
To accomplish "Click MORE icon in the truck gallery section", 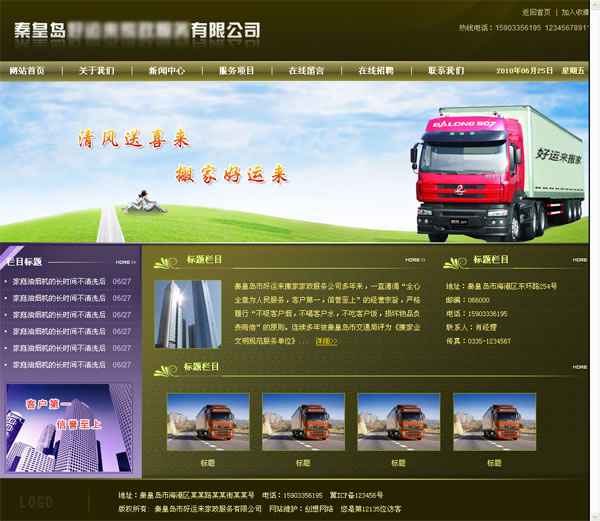I will pyautogui.click(x=579, y=367).
